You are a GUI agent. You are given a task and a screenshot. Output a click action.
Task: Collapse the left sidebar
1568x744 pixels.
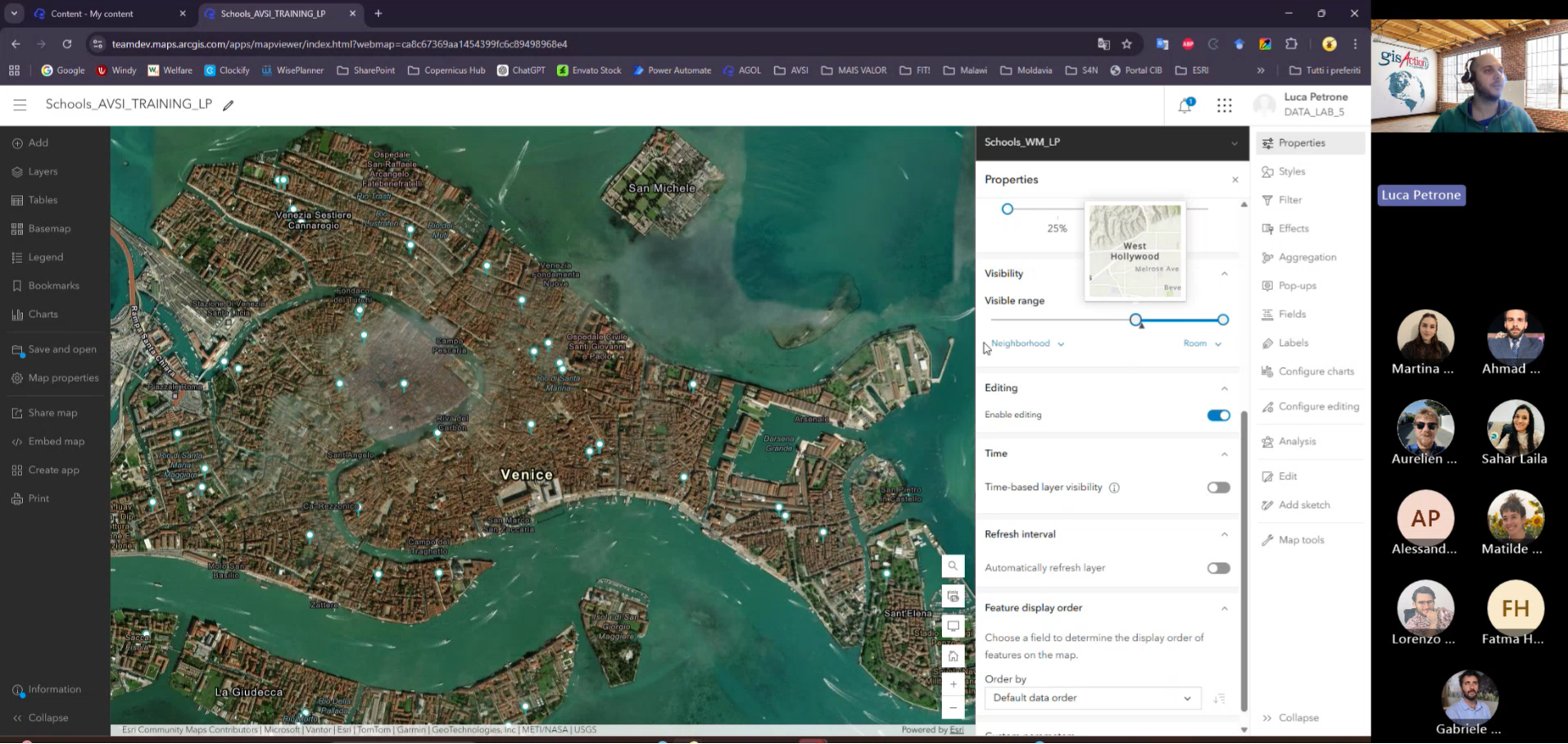coord(40,718)
